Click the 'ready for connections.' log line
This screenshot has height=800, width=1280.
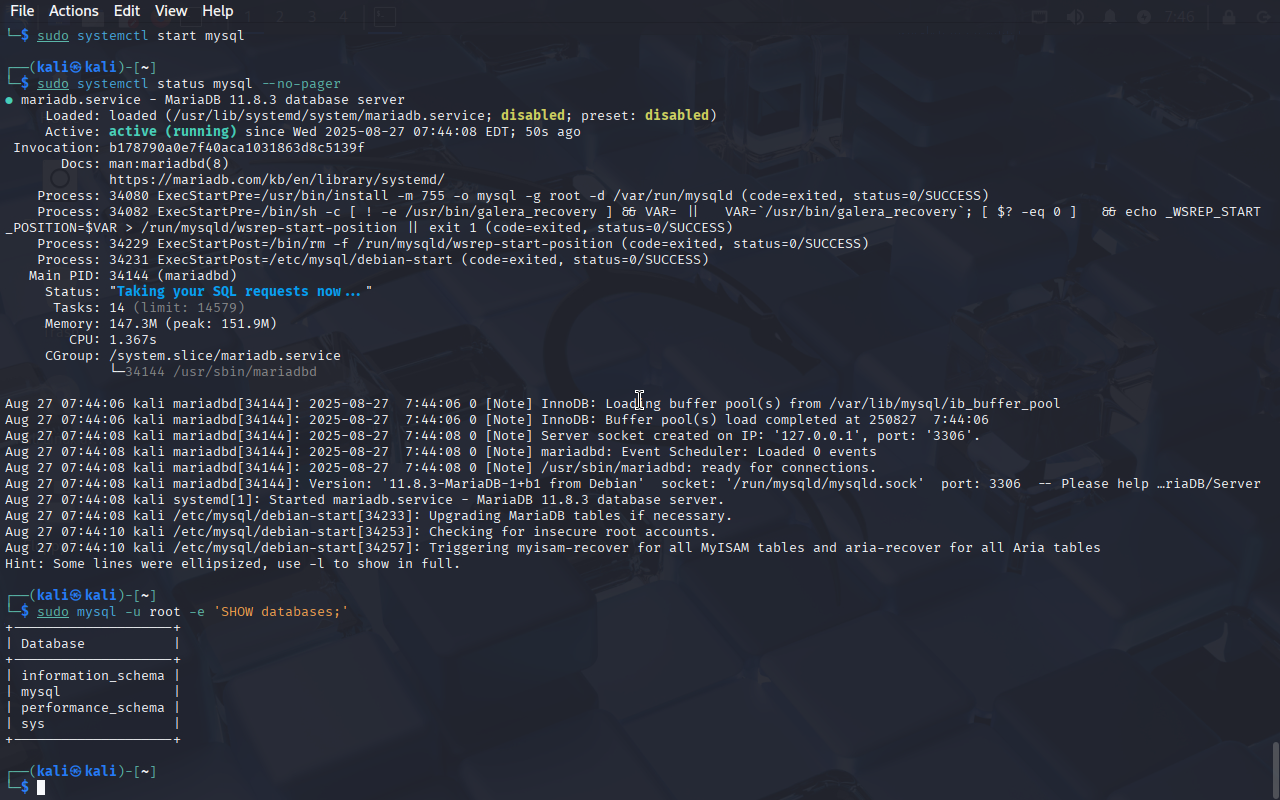coord(441,468)
